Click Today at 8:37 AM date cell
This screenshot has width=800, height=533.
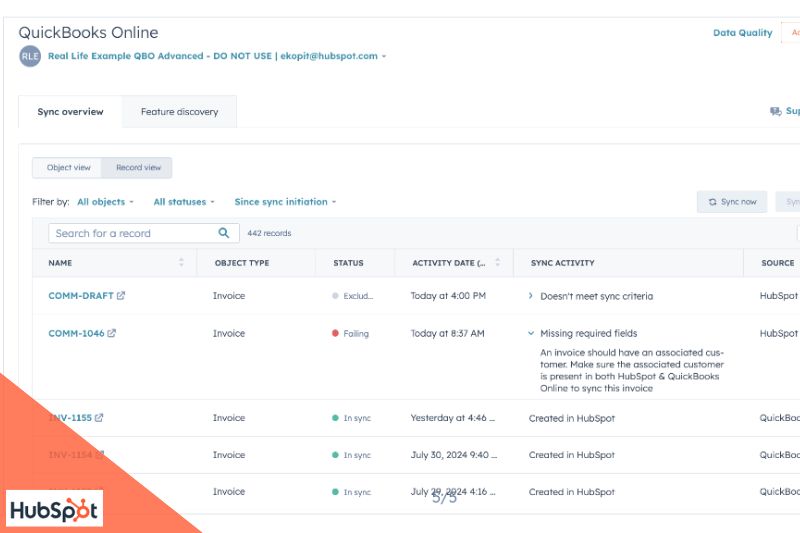pyautogui.click(x=447, y=334)
